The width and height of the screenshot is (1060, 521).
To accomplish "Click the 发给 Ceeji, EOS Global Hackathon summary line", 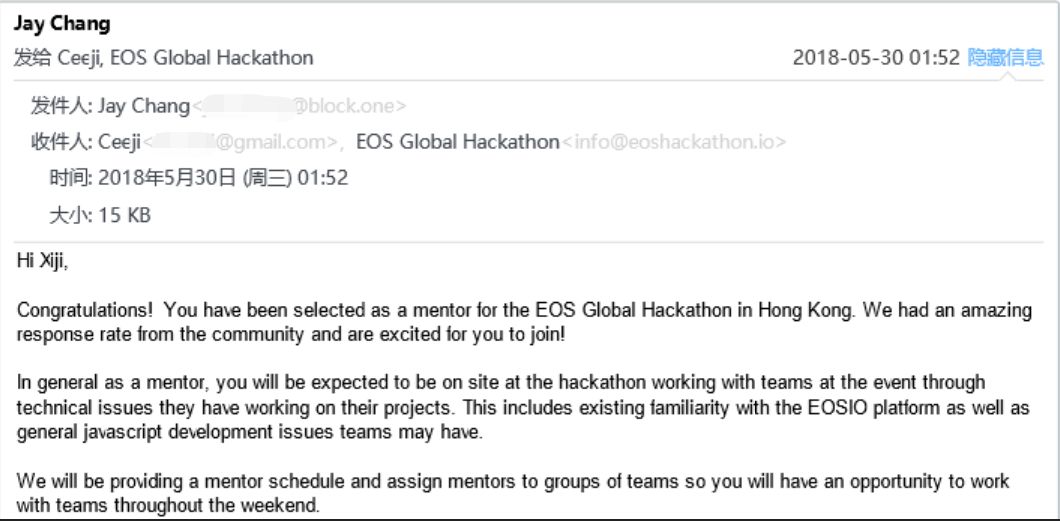I will (164, 57).
